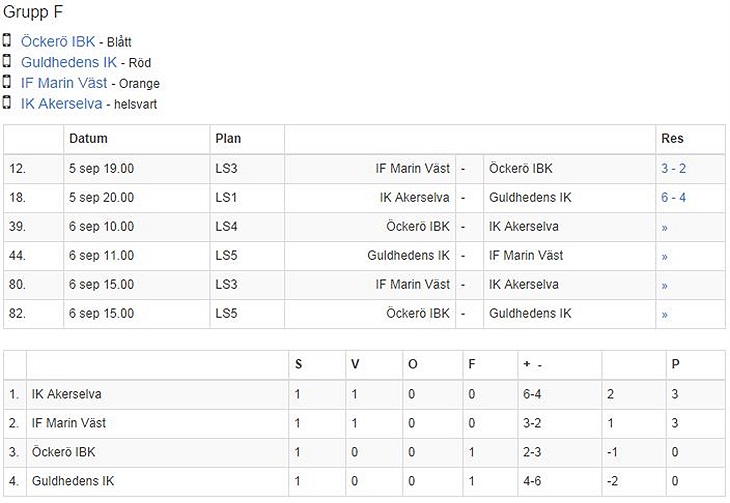The width and height of the screenshot is (730, 503).
Task: Open the IF Marin Väst team link
Action: [64, 83]
